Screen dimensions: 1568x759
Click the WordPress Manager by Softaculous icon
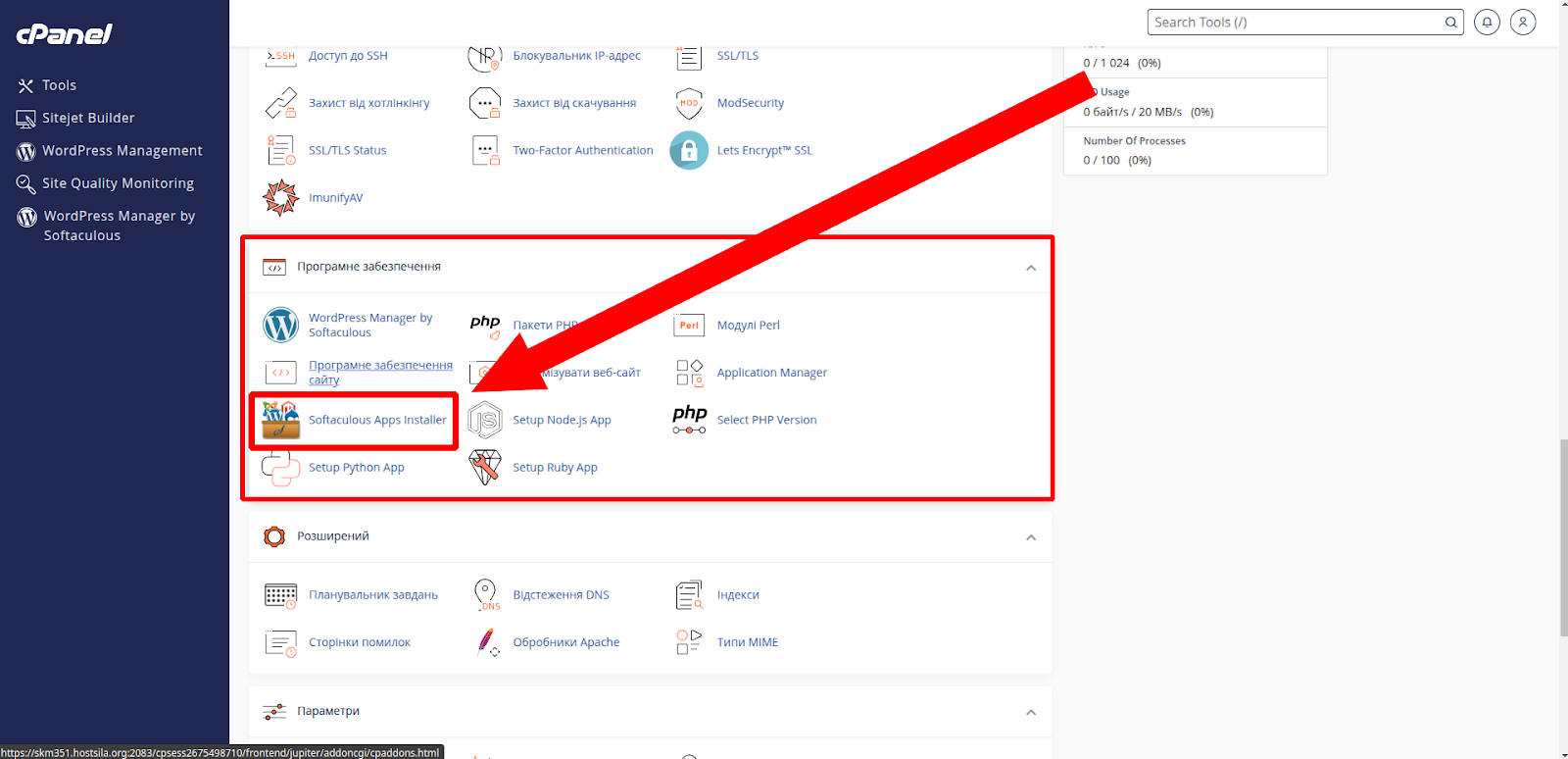(280, 325)
